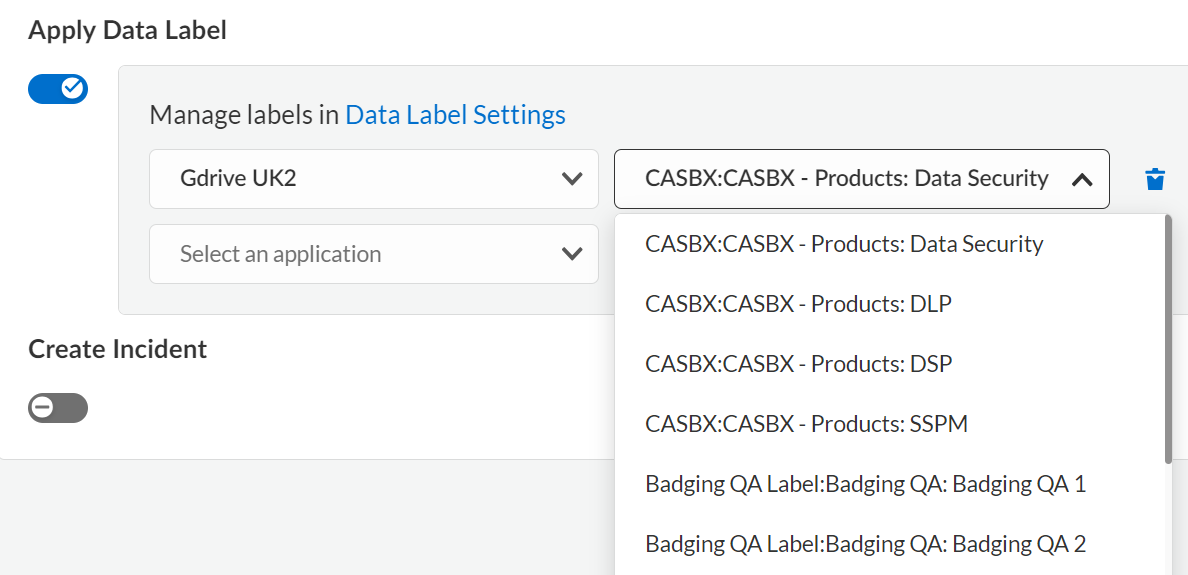The image size is (1188, 575).
Task: Click chevron beside Select an application
Action: [x=572, y=254]
